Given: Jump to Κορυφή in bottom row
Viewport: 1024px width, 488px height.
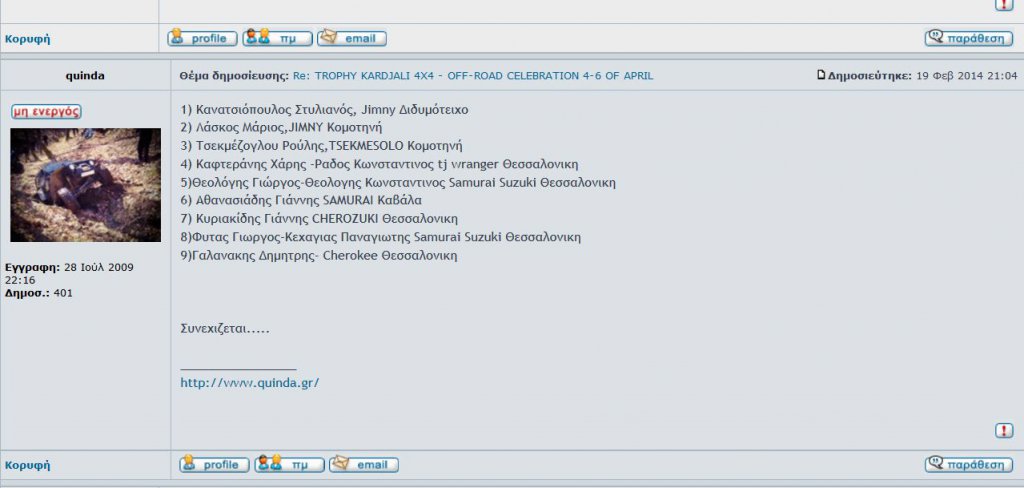Looking at the screenshot, I should [27, 465].
